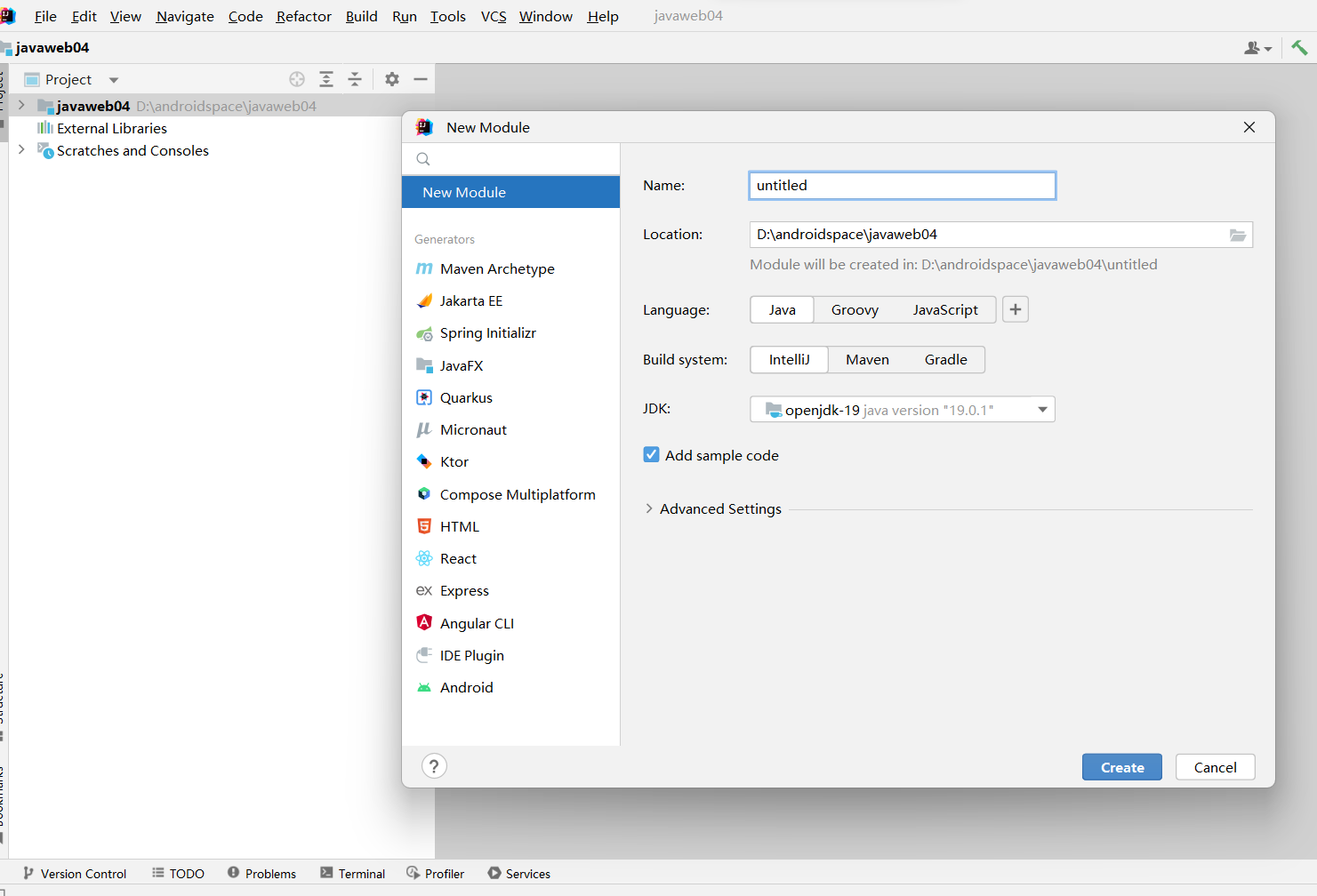Add another language with plus button
Viewport: 1317px width, 896px height.
pos(1016,309)
